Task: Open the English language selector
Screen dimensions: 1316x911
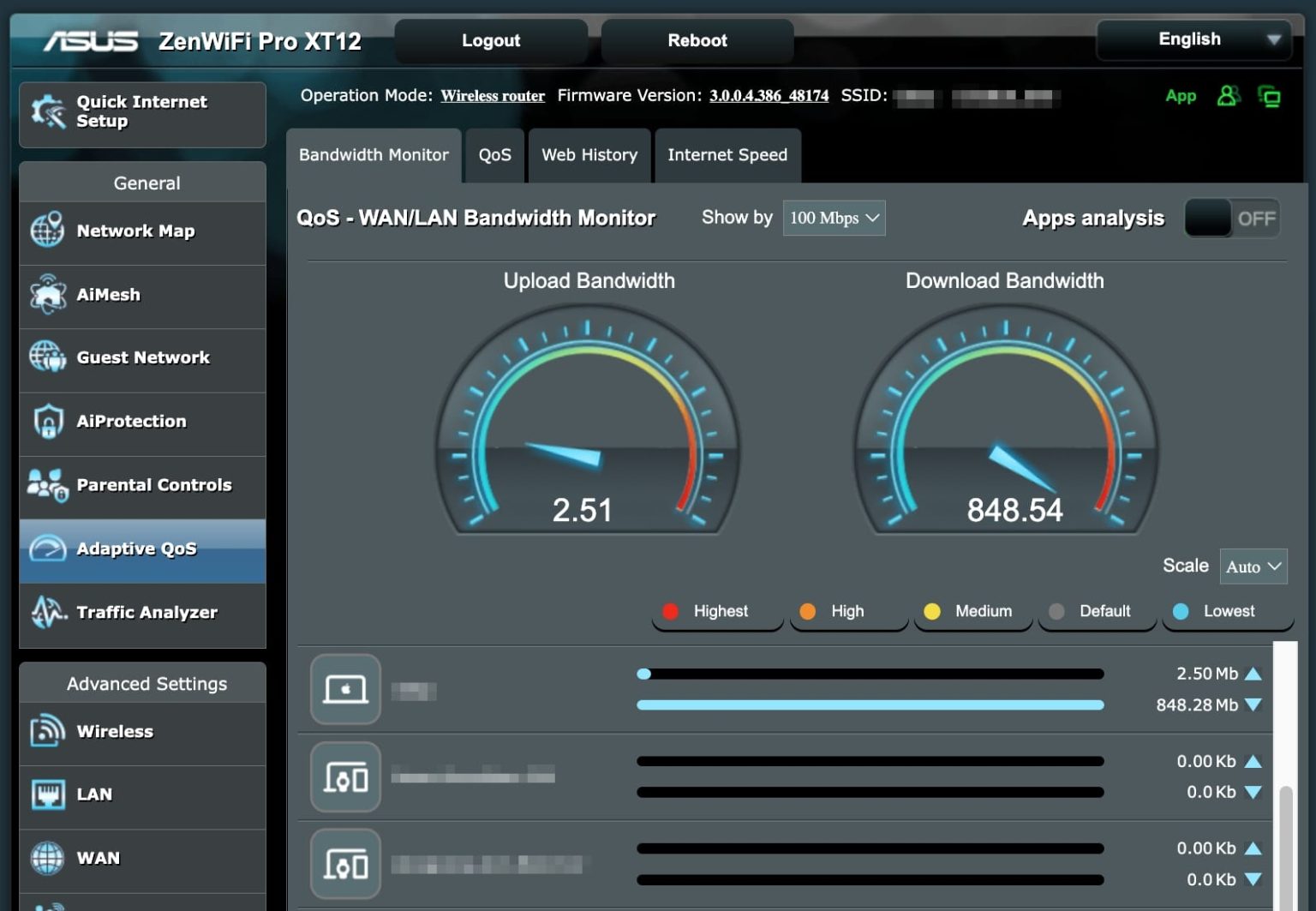Action: [1193, 39]
